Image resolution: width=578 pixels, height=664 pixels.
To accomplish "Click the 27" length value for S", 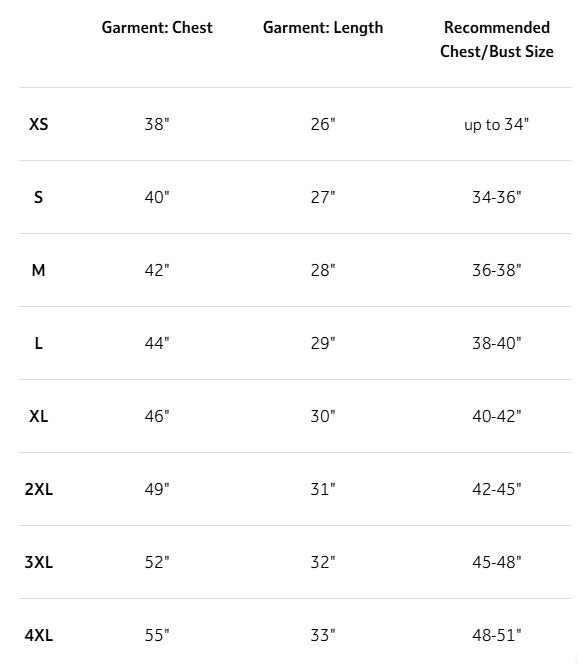I will click(x=323, y=197).
